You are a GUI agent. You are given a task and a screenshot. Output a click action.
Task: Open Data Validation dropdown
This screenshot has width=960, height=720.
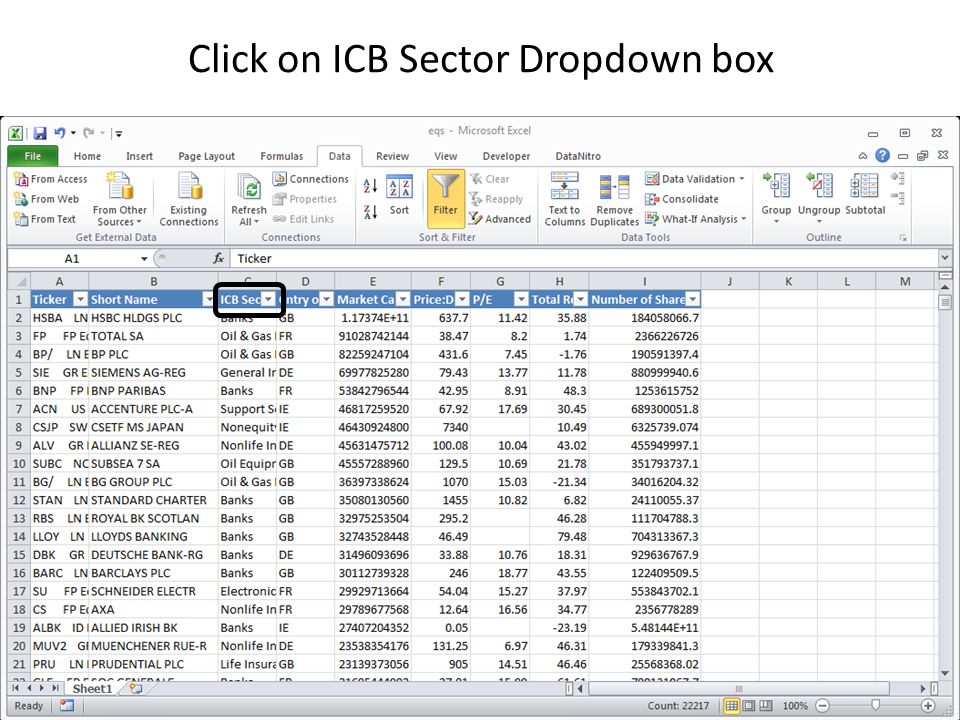point(695,179)
